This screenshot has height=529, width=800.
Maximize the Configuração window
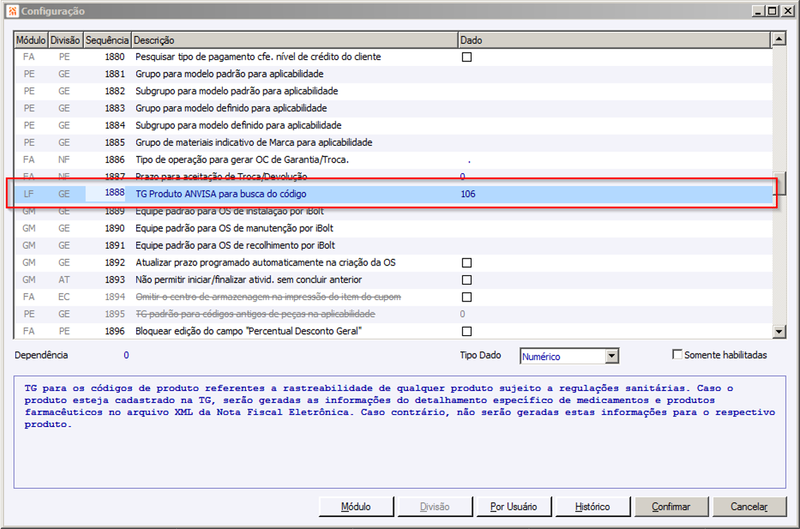click(x=772, y=11)
